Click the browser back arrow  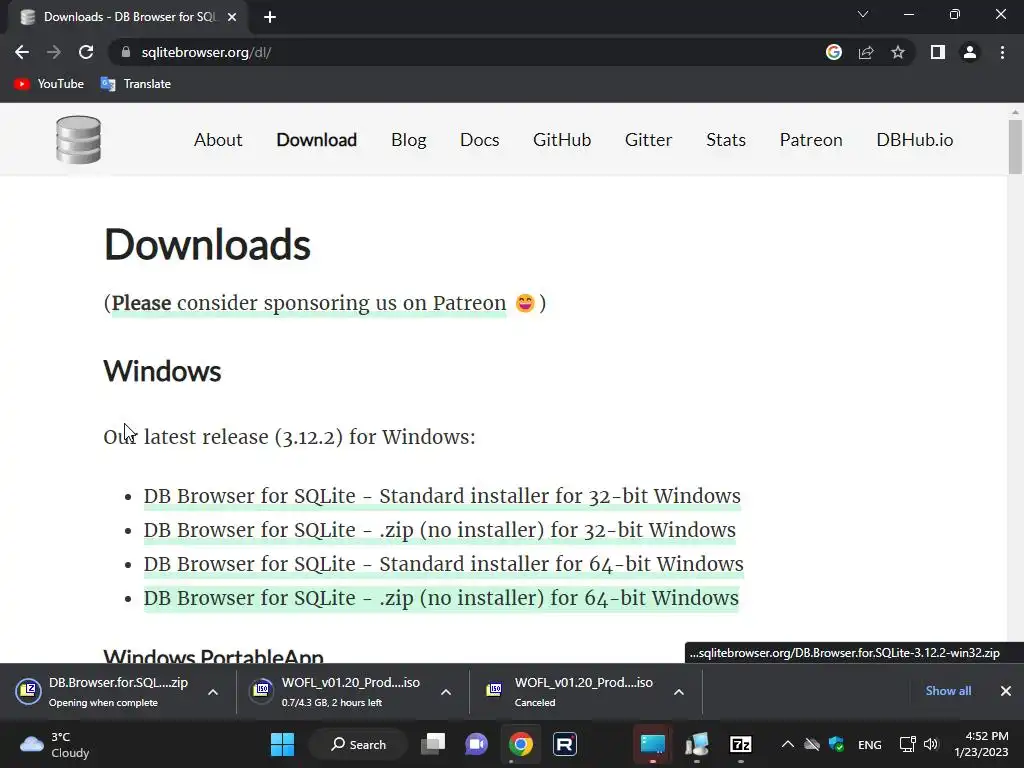point(22,52)
